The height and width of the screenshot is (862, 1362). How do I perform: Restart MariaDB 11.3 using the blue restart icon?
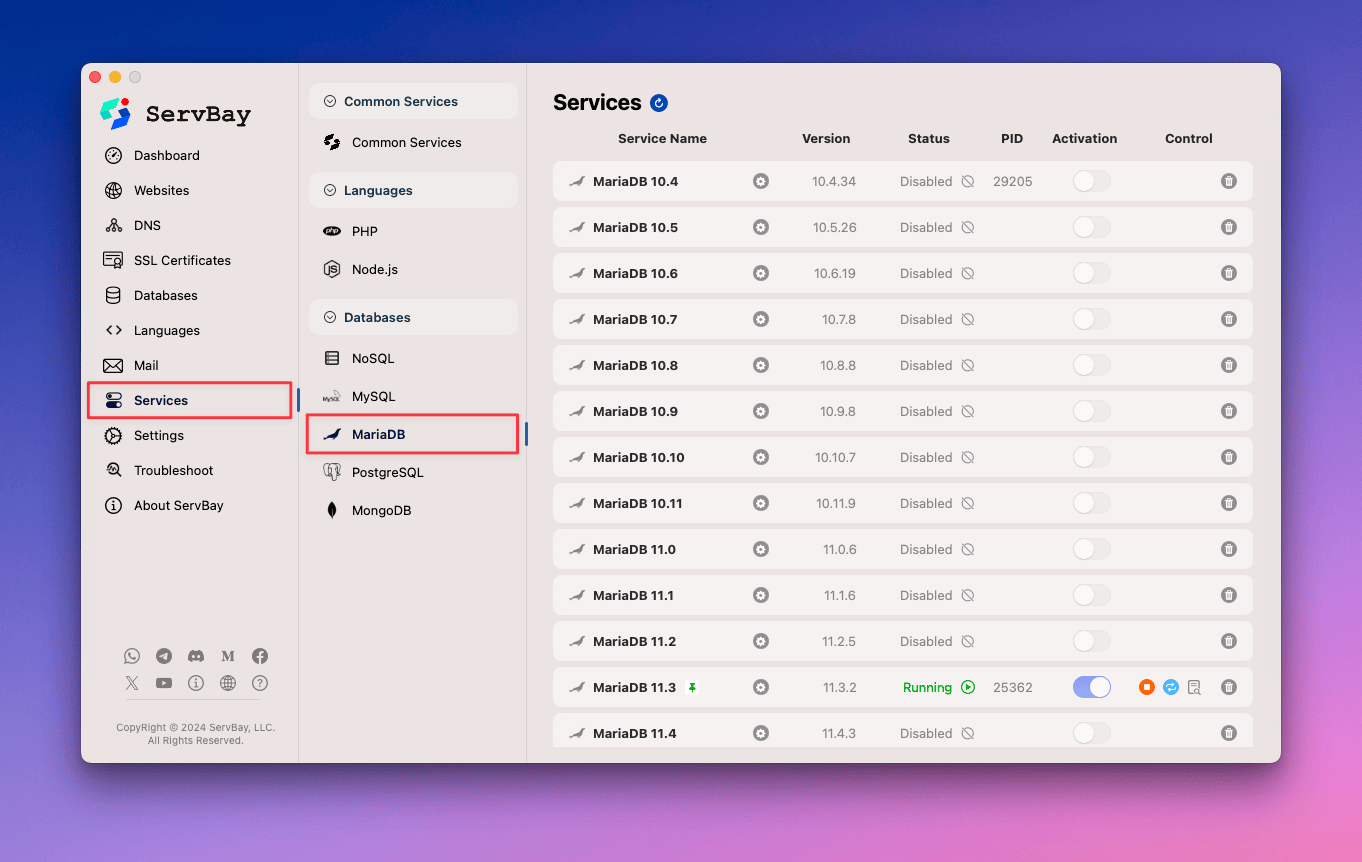[1170, 687]
